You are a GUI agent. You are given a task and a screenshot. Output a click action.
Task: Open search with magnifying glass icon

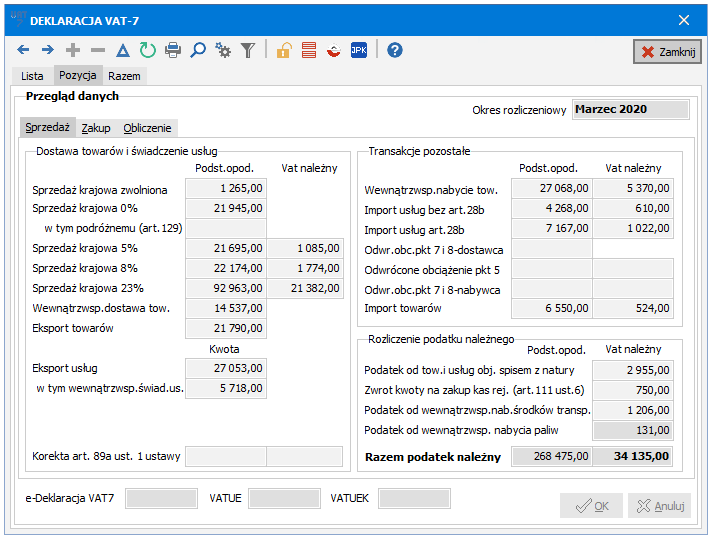pyautogui.click(x=198, y=50)
